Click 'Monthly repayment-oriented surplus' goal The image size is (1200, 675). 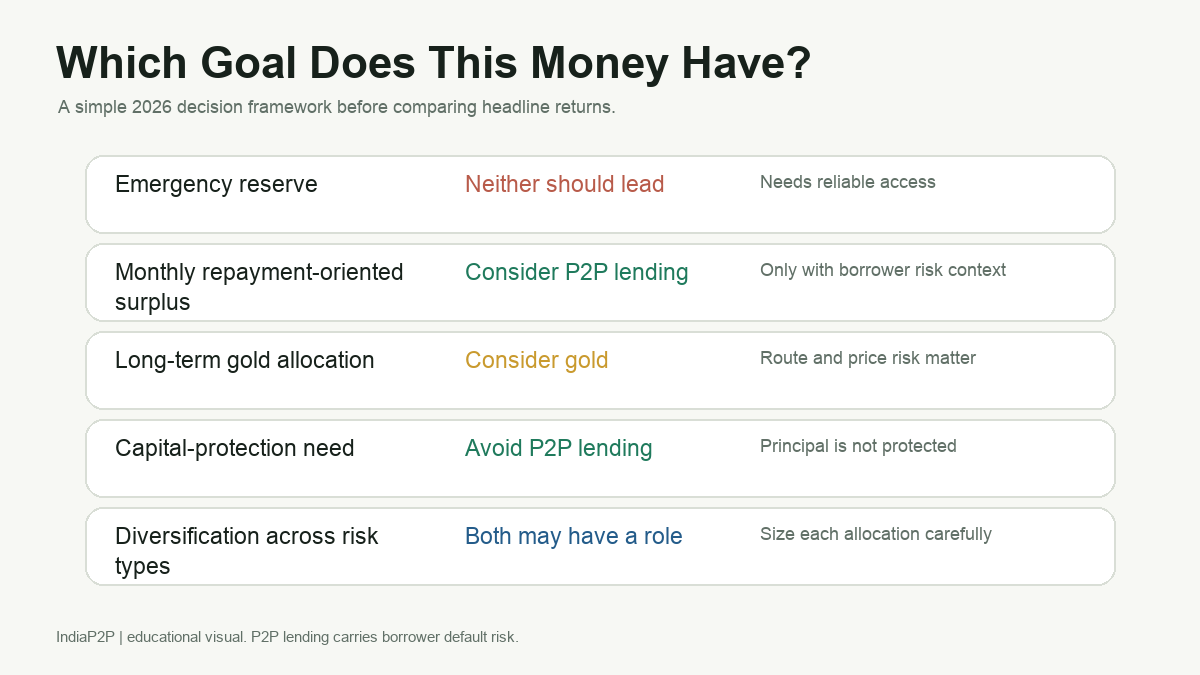(259, 287)
